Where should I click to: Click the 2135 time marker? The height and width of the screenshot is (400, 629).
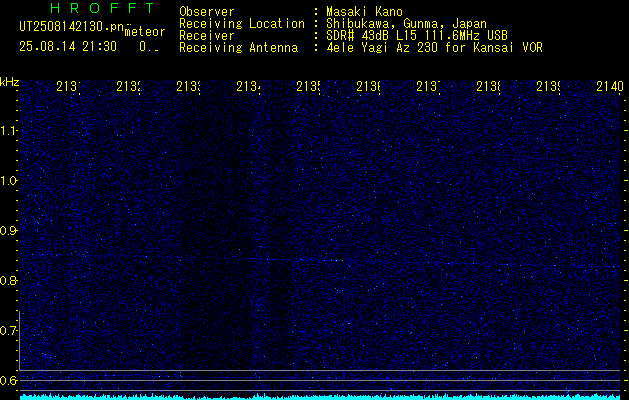click(x=308, y=87)
